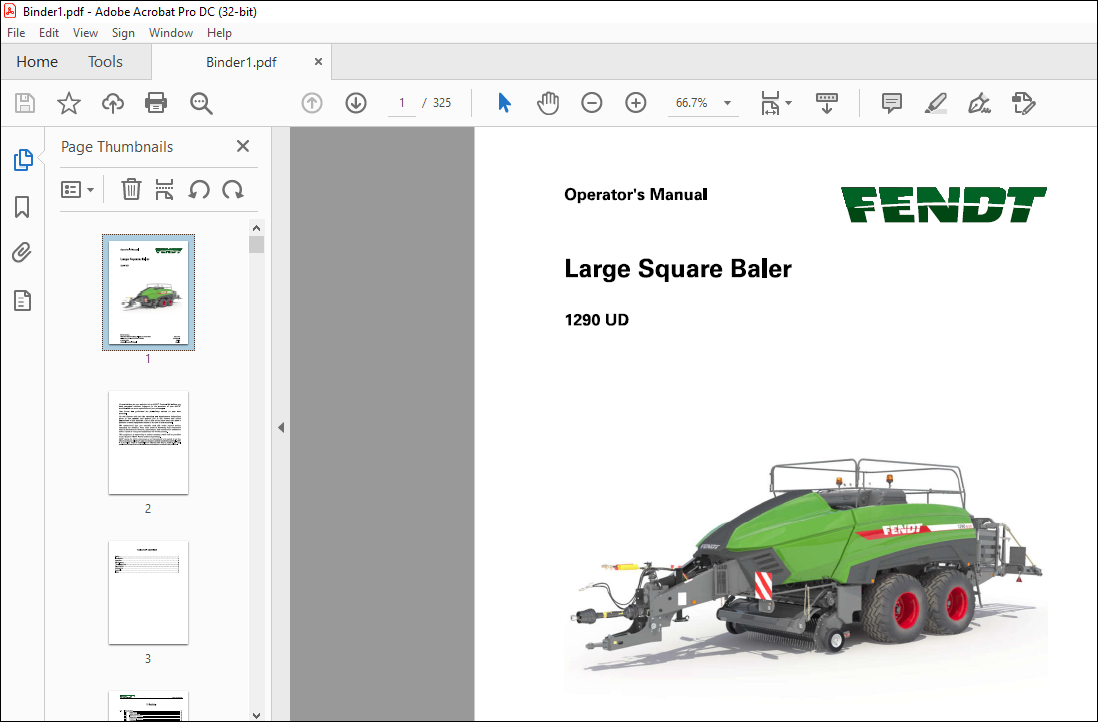Viewport: 1098px width, 722px height.
Task: Zoom in with the plus button
Action: click(x=636, y=103)
